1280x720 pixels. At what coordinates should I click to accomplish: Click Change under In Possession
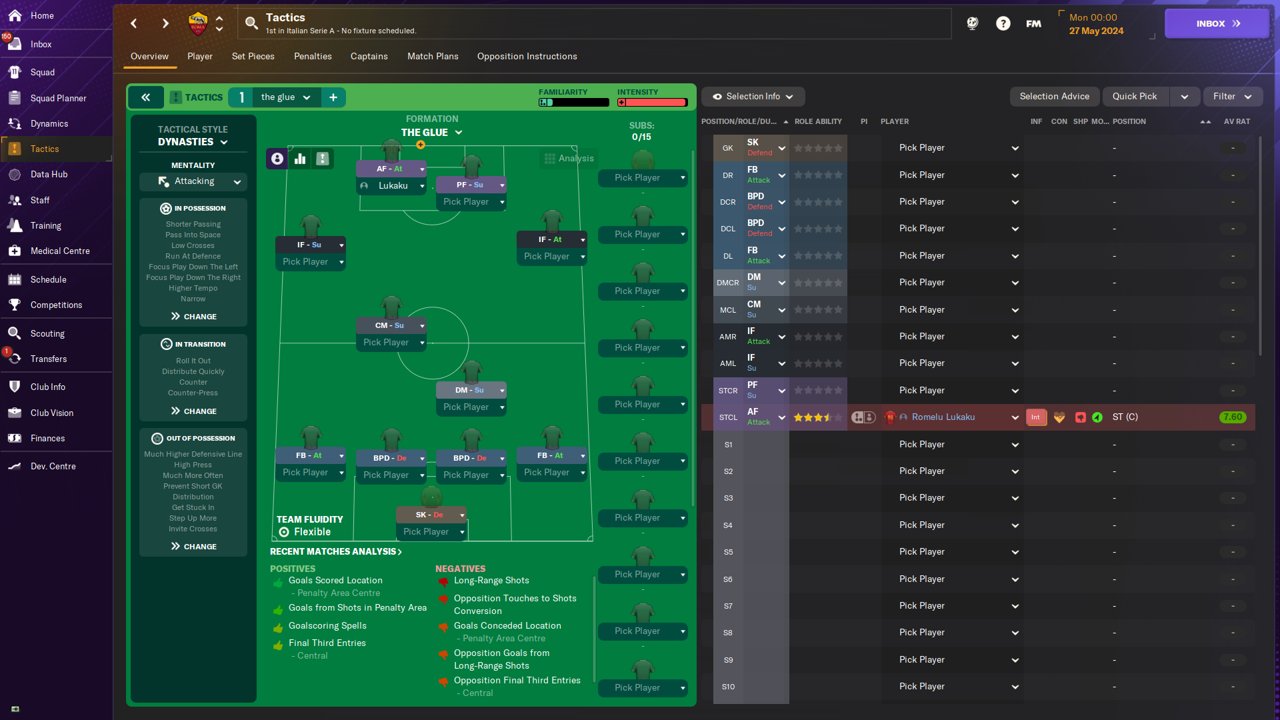[193, 316]
